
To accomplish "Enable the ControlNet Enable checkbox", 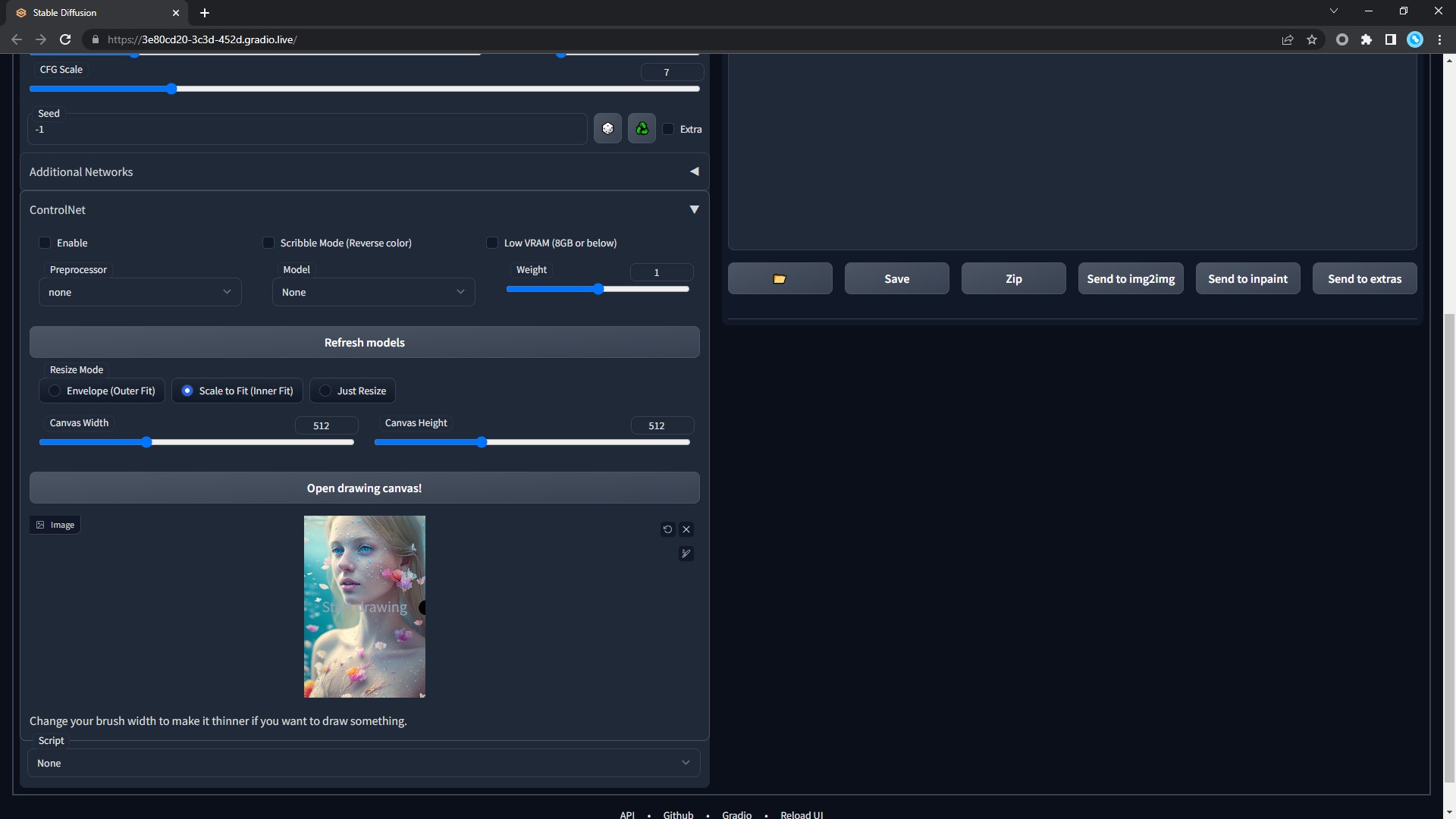I will [x=45, y=243].
